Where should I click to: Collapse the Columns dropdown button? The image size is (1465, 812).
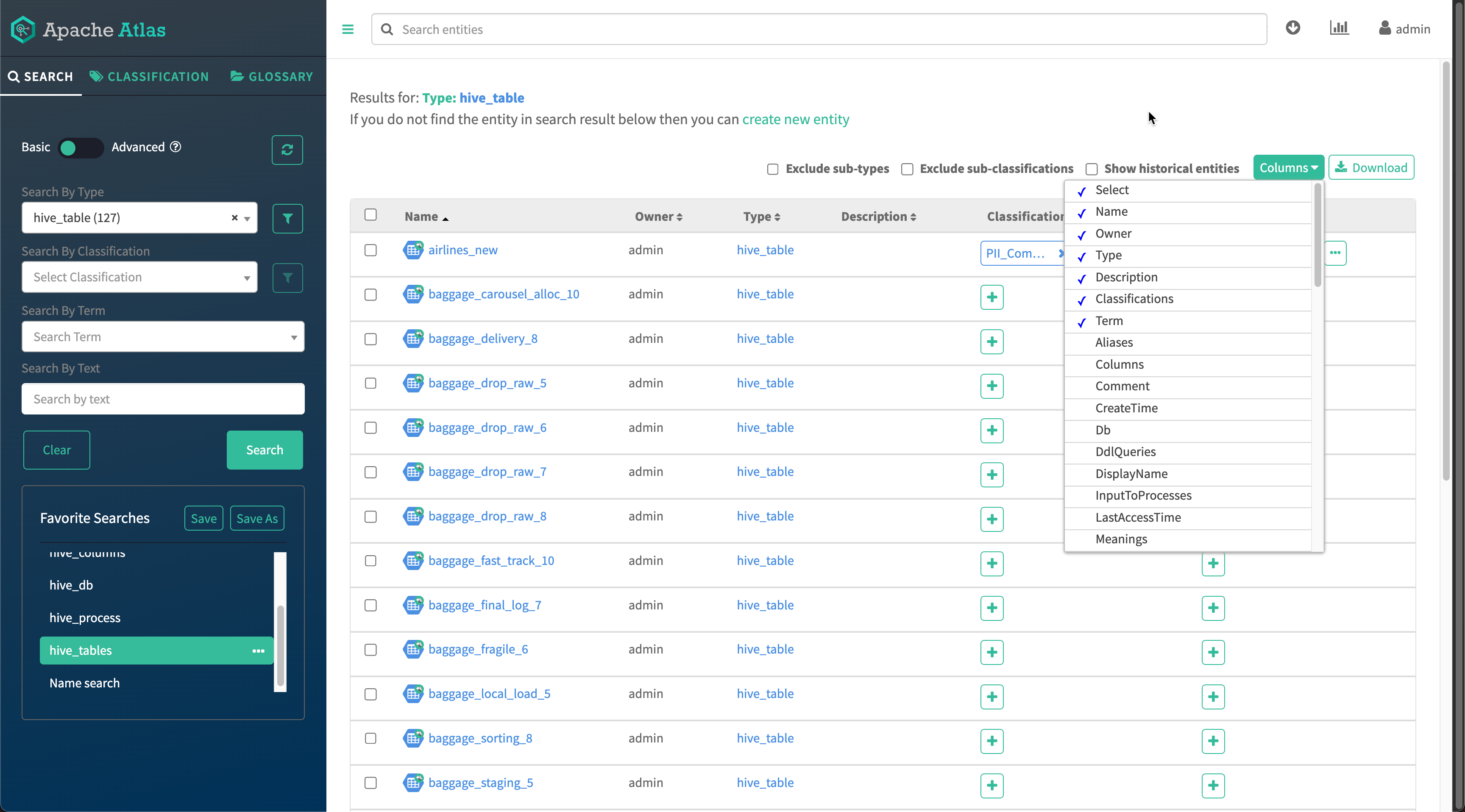click(x=1288, y=168)
